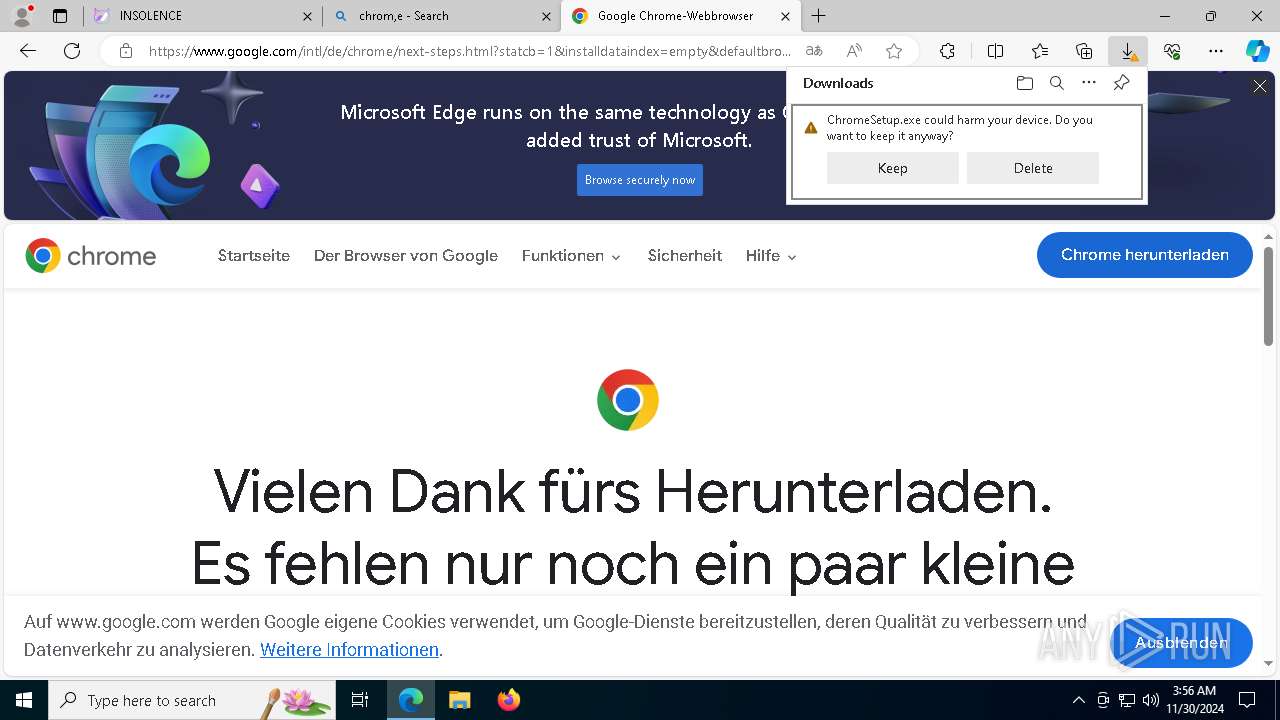Open the taskbar clock and date
Screen dimensions: 1280x720
(x=1194, y=700)
